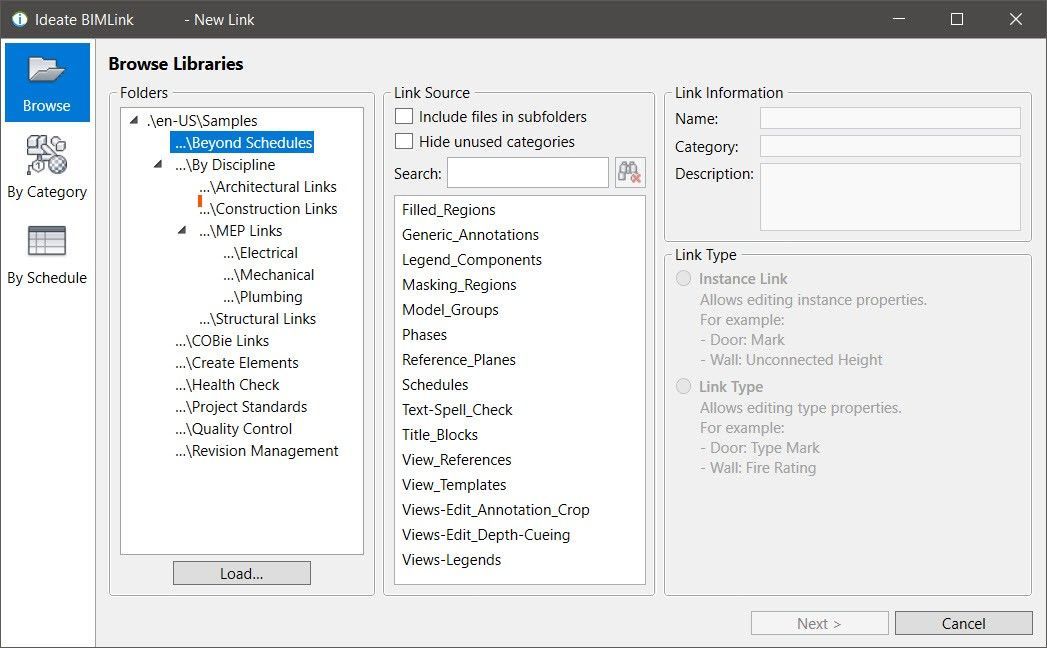Click the Category field in Link Information
Viewport: 1047px width, 648px height.
coord(890,146)
